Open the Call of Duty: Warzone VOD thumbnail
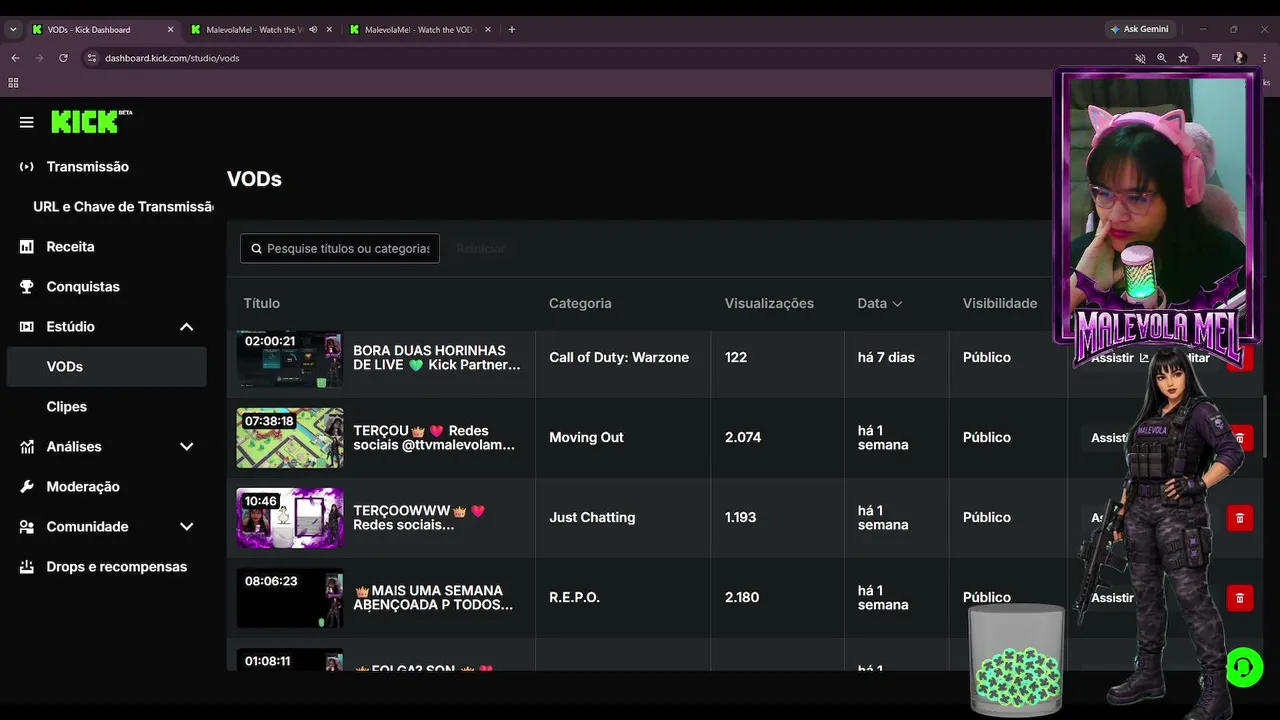This screenshot has width=1280, height=720. pyautogui.click(x=290, y=358)
